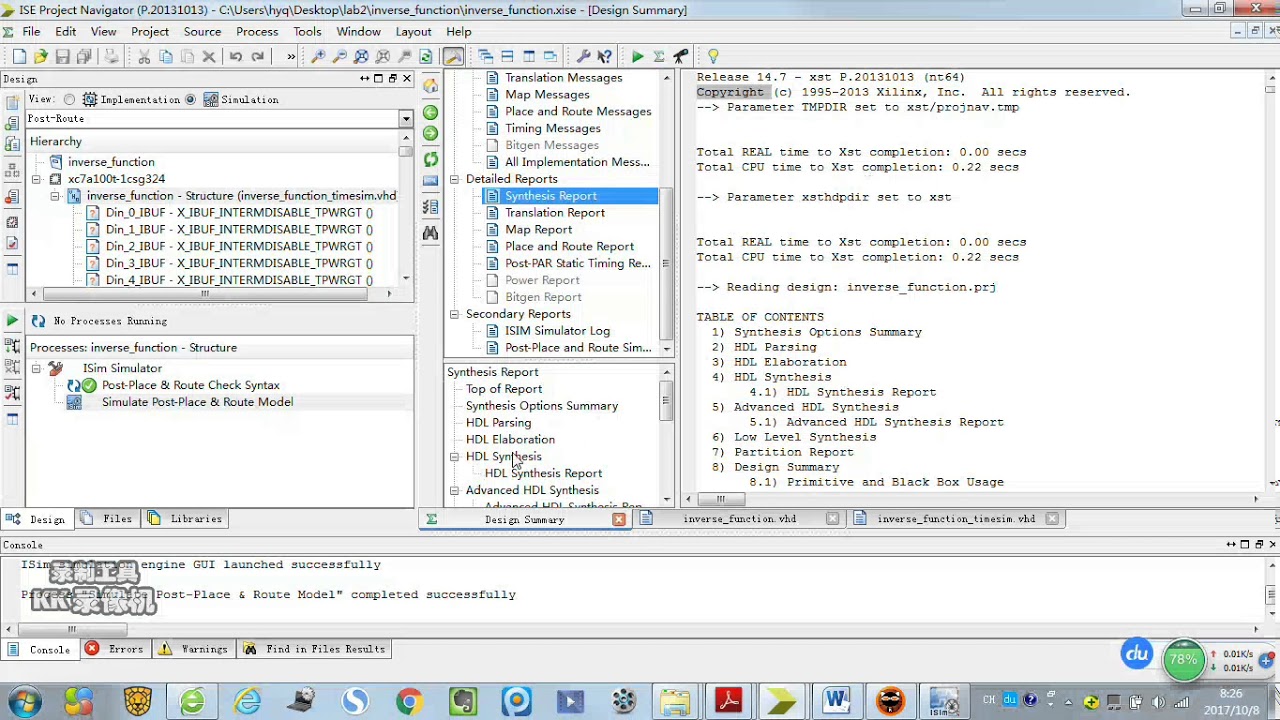This screenshot has height=720, width=1280.
Task: Select Simulate Post-Place & Route Model process
Action: tap(197, 402)
